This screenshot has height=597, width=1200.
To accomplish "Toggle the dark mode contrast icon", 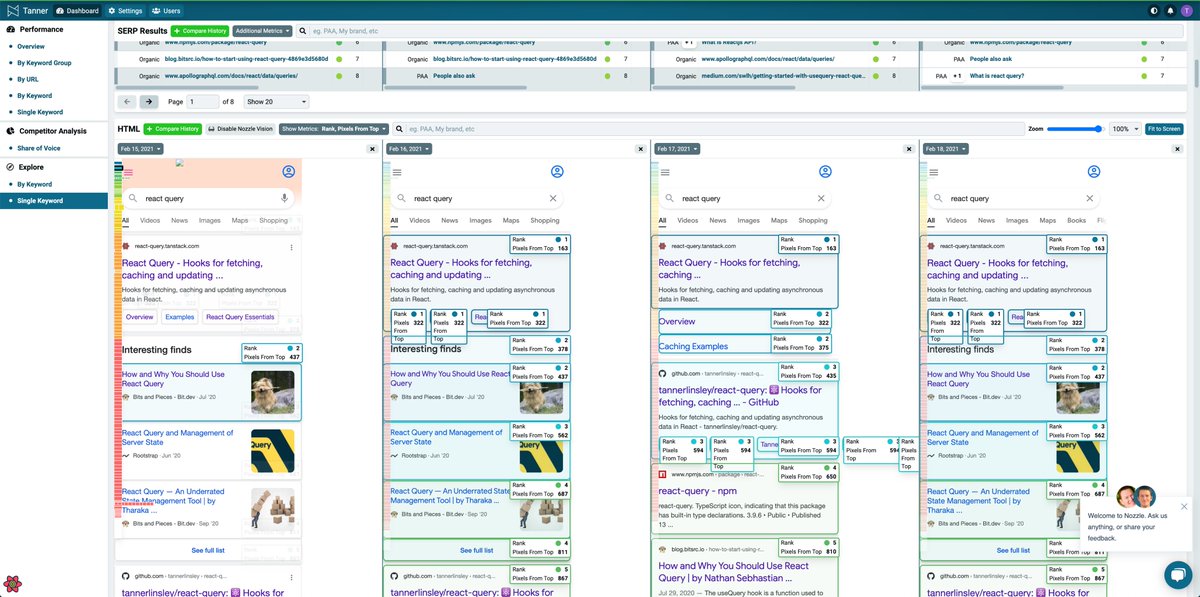I will pyautogui.click(x=1155, y=10).
